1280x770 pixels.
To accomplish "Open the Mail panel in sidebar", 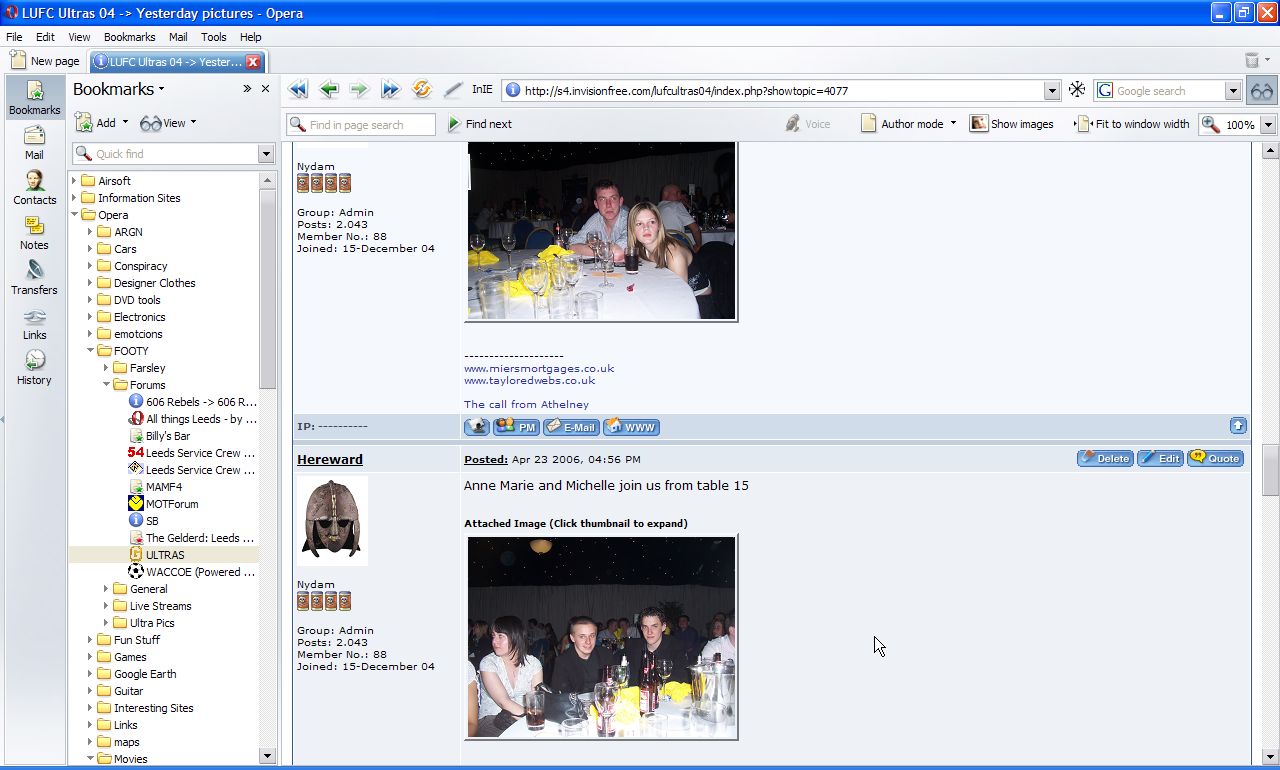I will (x=34, y=143).
